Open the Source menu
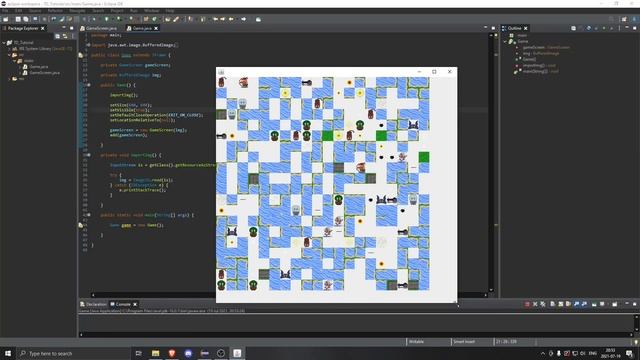640x360 pixels. (x=35, y=11)
